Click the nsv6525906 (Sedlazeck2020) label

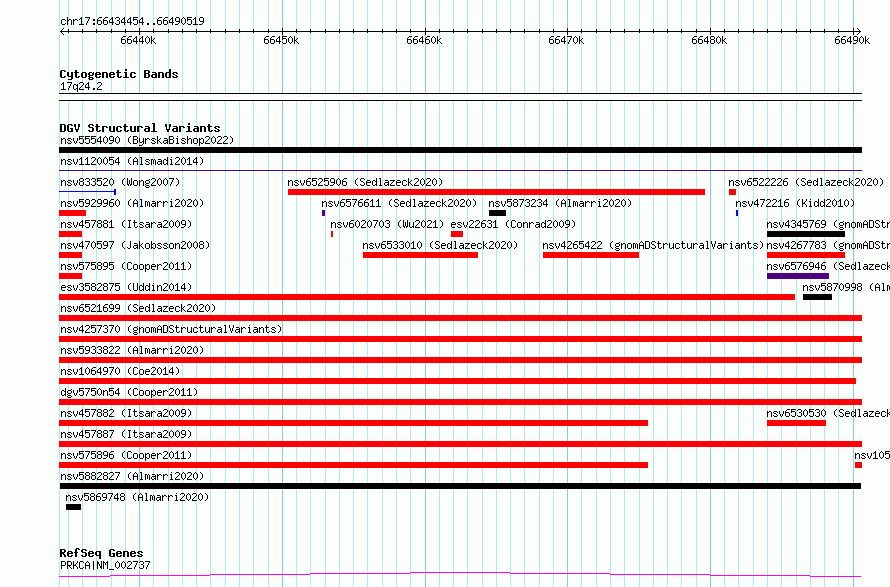[365, 182]
